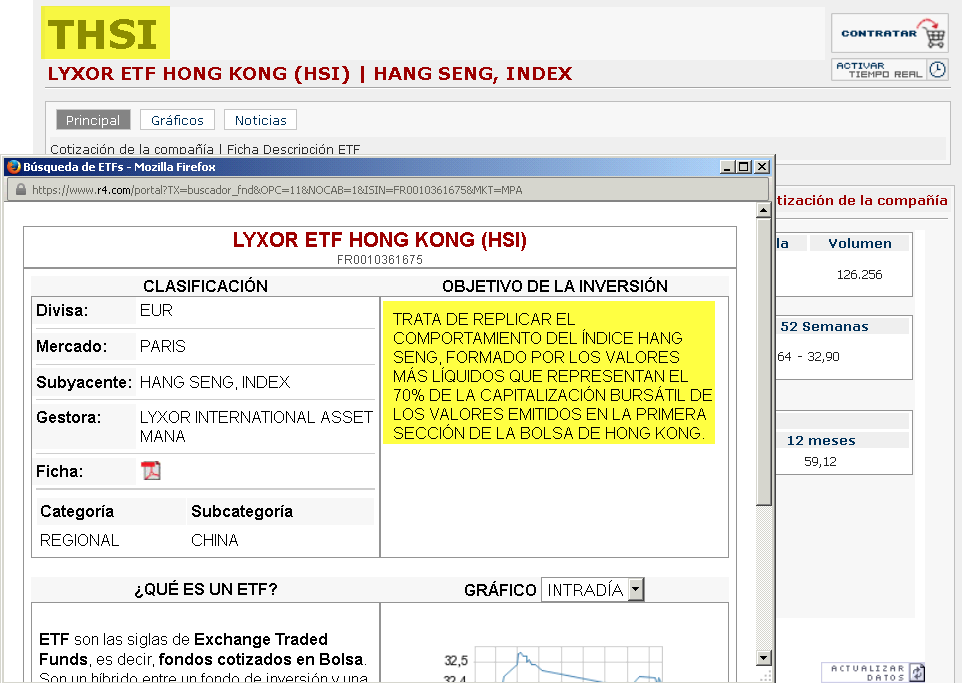Minimize the Búsqueda de ETFs window

(x=727, y=167)
